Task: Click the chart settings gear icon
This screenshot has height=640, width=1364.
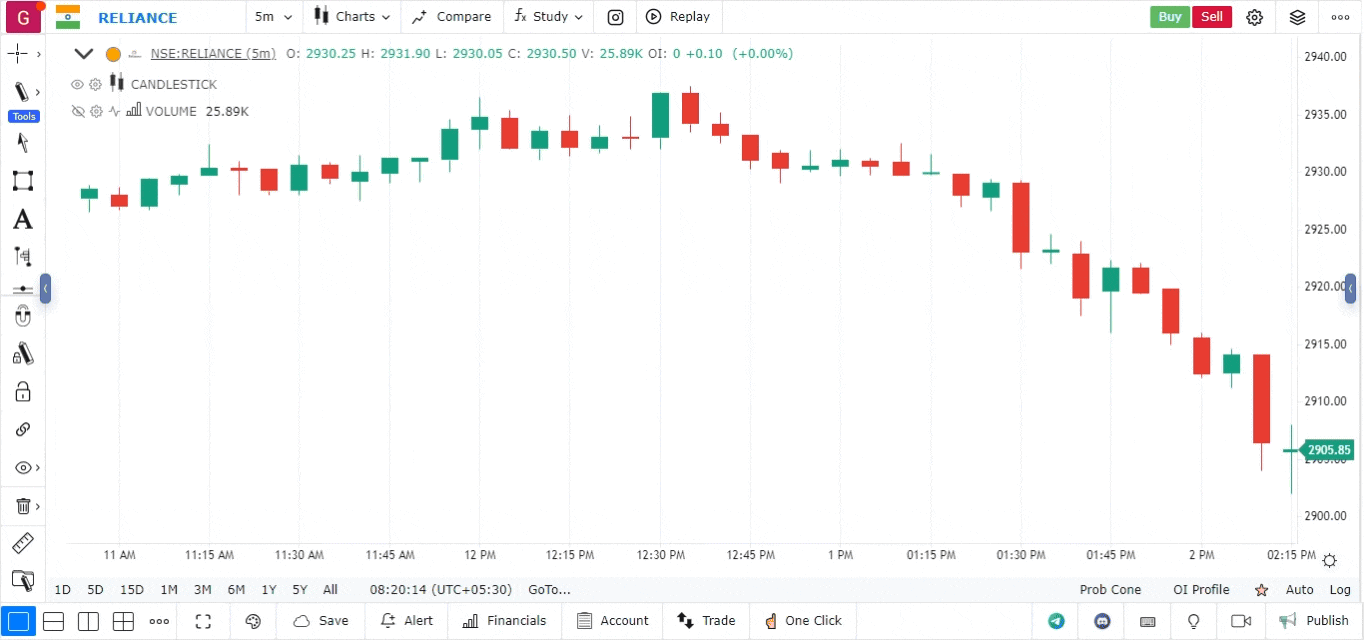Action: pos(1255,17)
